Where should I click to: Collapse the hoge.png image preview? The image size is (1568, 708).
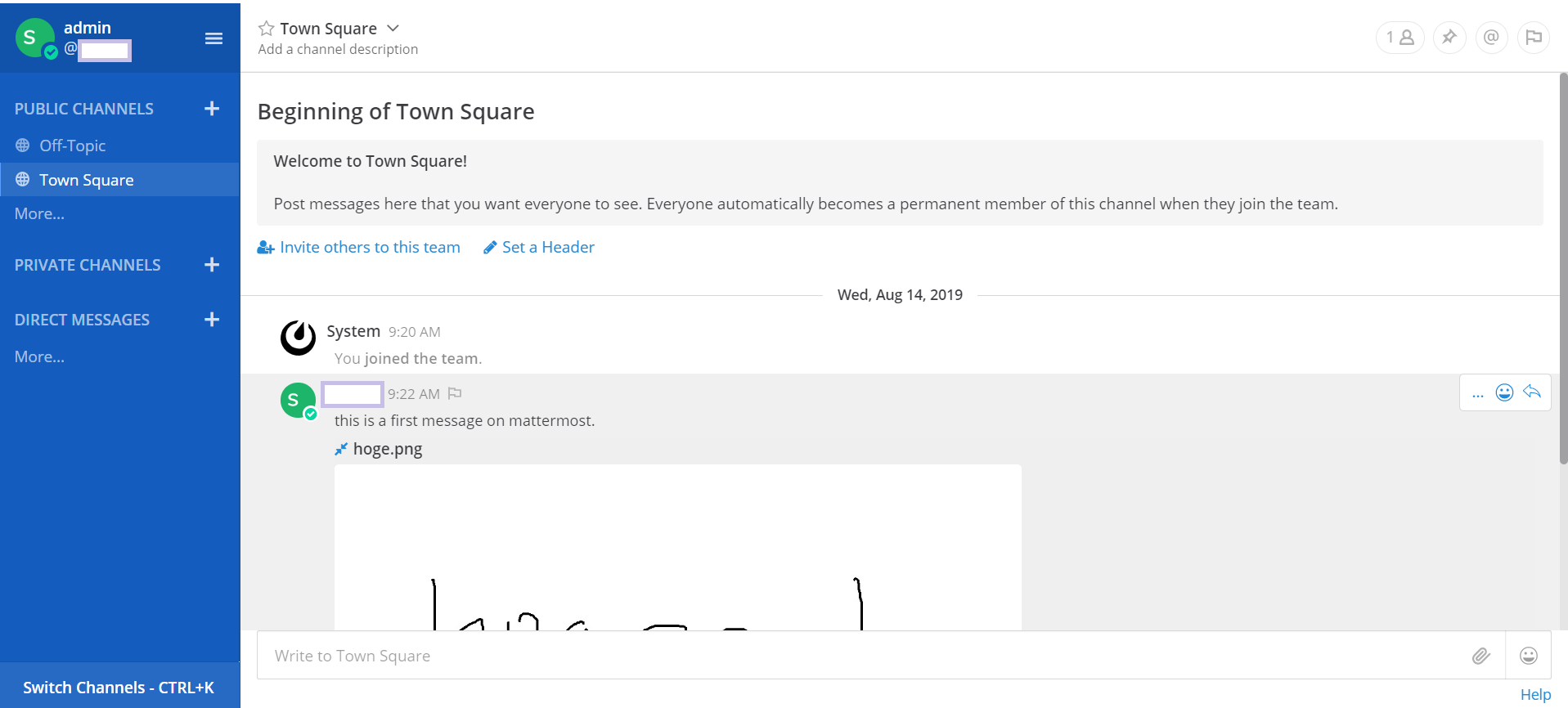pos(341,449)
